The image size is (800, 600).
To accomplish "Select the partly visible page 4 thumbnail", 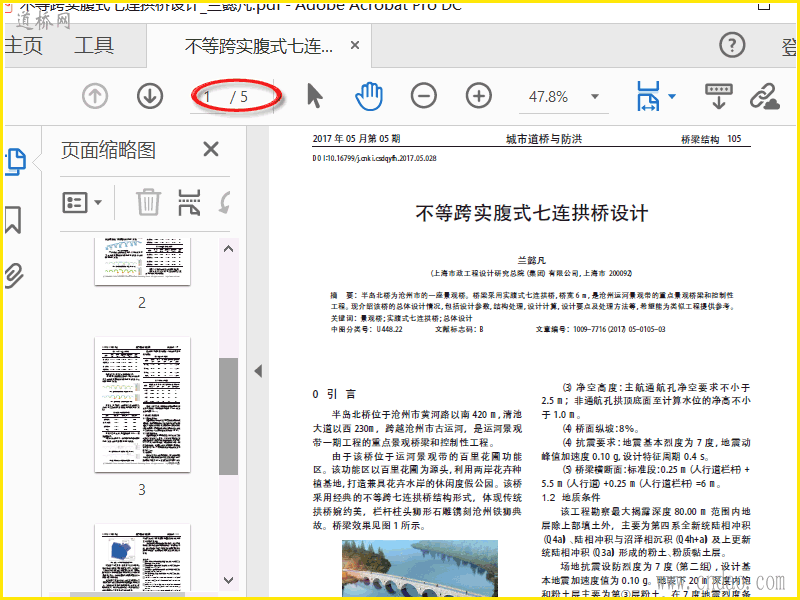I will (x=142, y=558).
